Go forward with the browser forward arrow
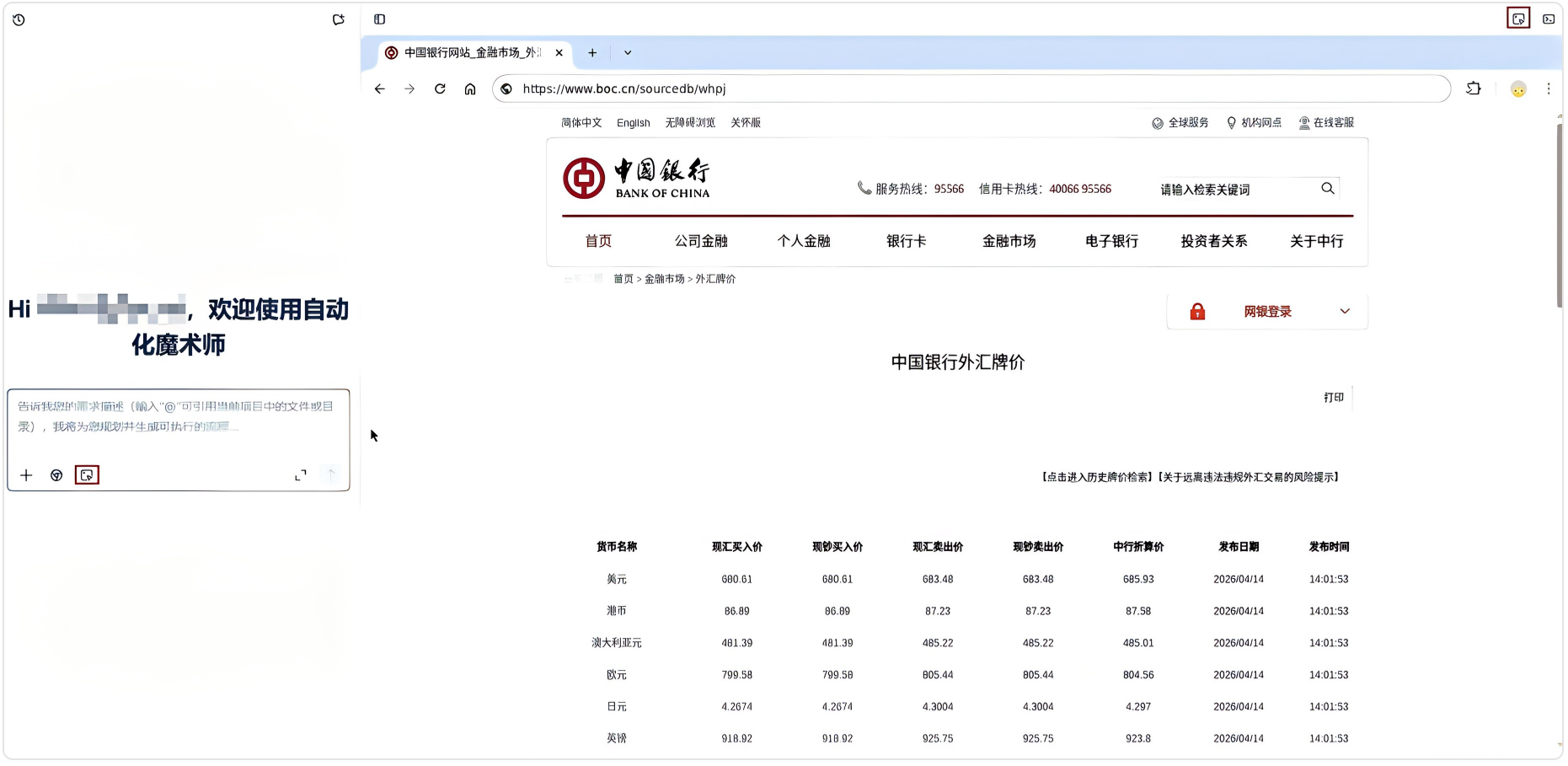This screenshot has height=766, width=1568. click(409, 88)
